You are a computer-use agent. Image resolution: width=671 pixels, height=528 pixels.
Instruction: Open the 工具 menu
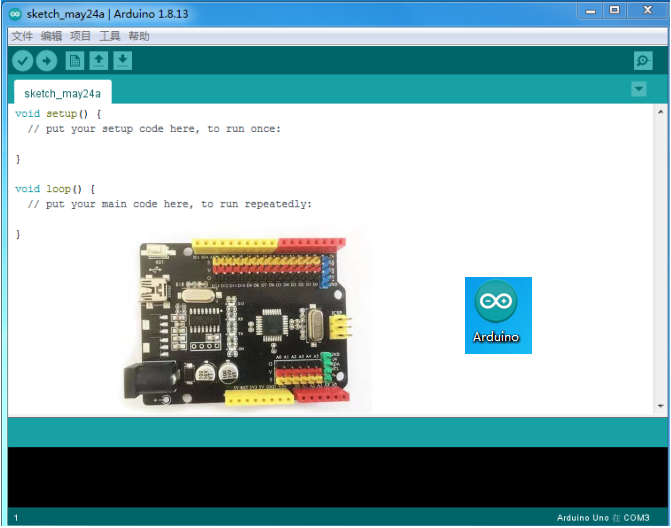(x=110, y=36)
